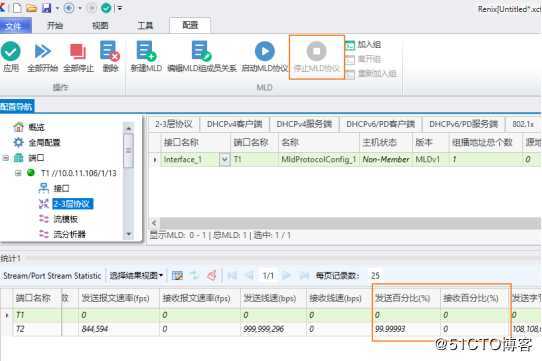Start the MLD protocol (启动MLD协议)
Image resolution: width=542 pixels, height=361 pixels.
[264, 52]
